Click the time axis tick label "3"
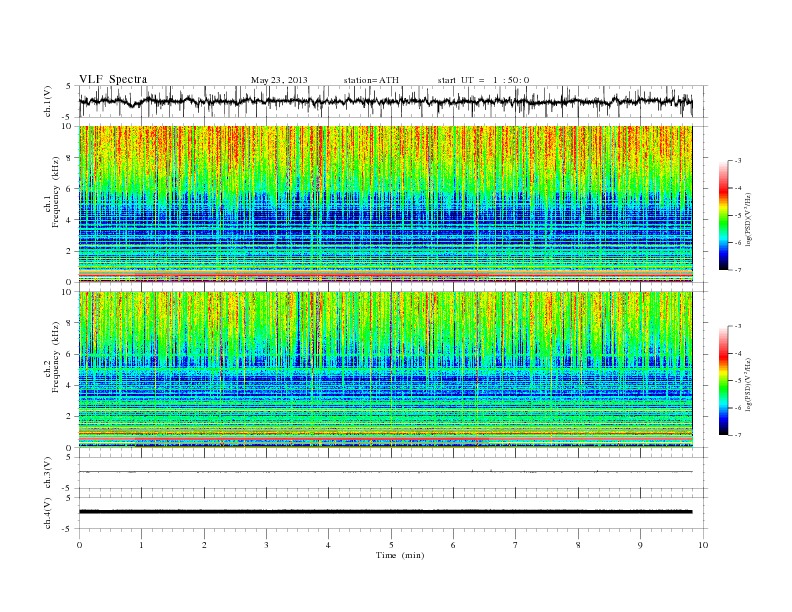 (x=266, y=545)
